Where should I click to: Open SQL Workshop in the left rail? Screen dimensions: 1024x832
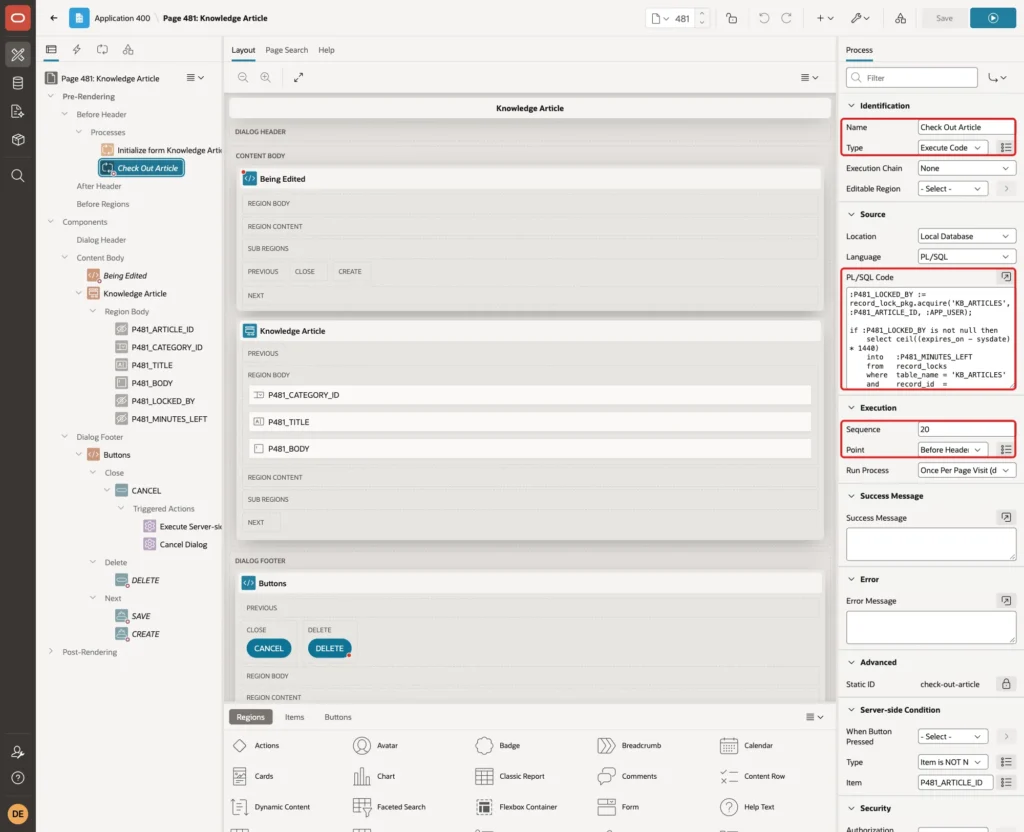18,83
